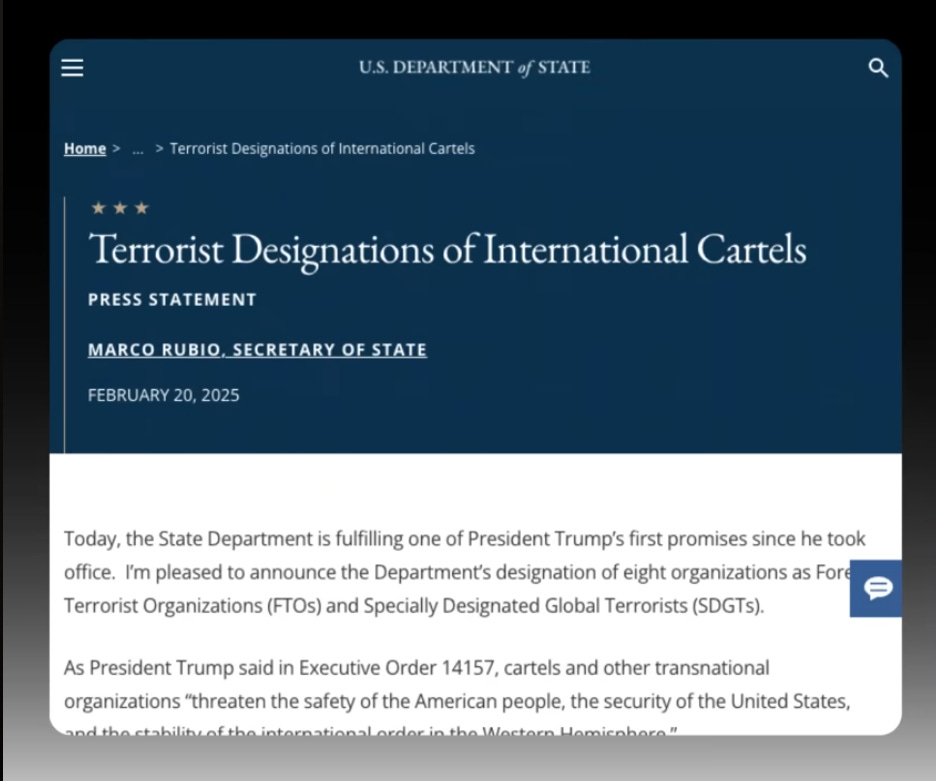Click the text 'Terrorist Organizations (FTOs)'
This screenshot has height=781, width=936.
pyautogui.click(x=193, y=606)
